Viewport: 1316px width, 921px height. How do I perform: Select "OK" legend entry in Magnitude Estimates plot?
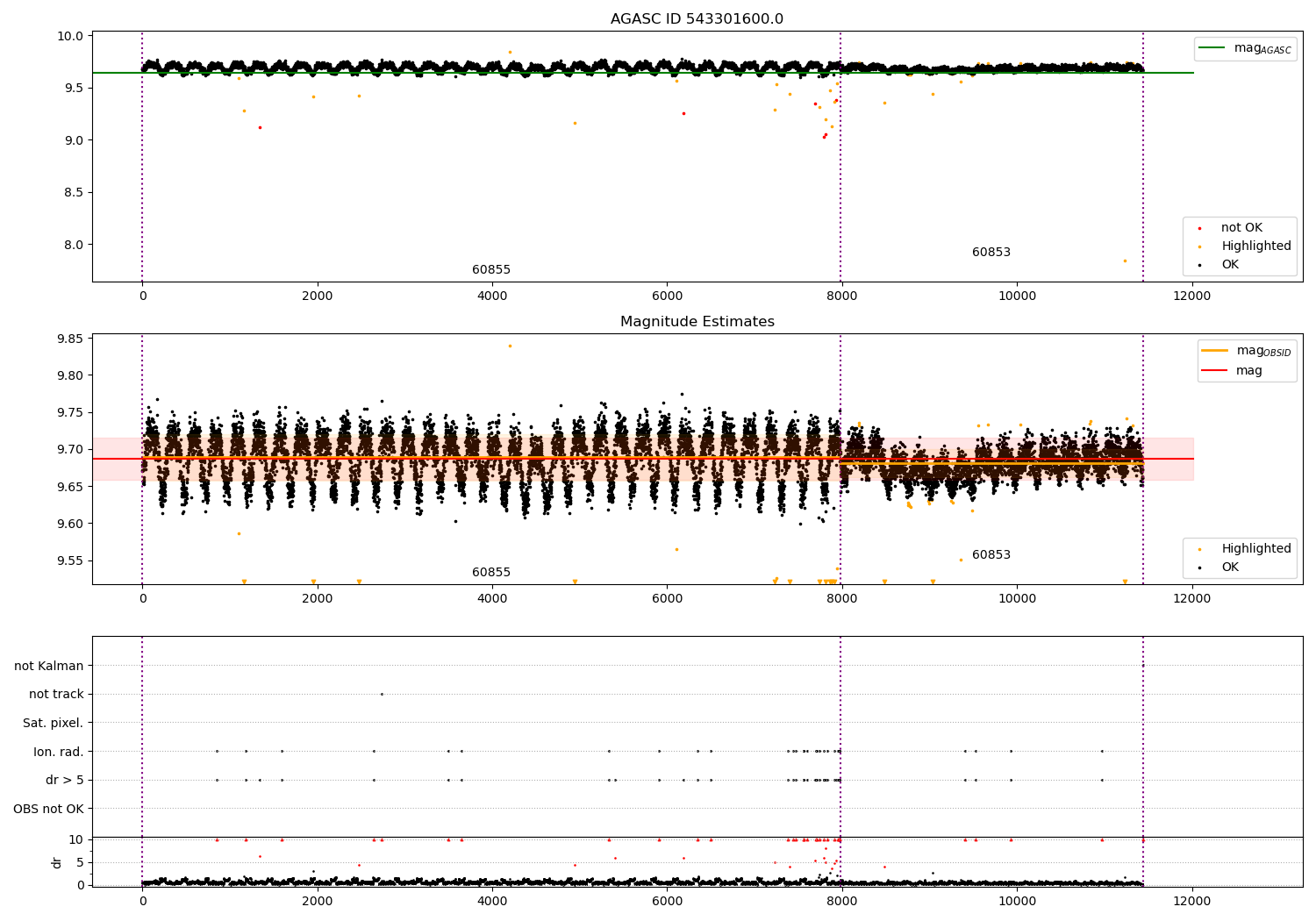coord(1230,568)
